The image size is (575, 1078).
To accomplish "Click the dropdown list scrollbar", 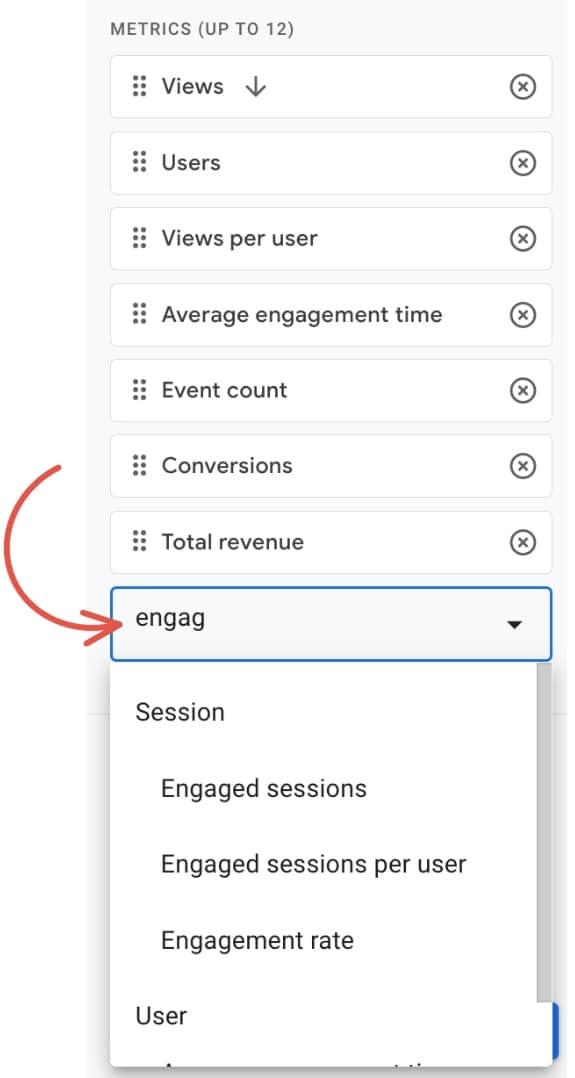I will [544, 832].
